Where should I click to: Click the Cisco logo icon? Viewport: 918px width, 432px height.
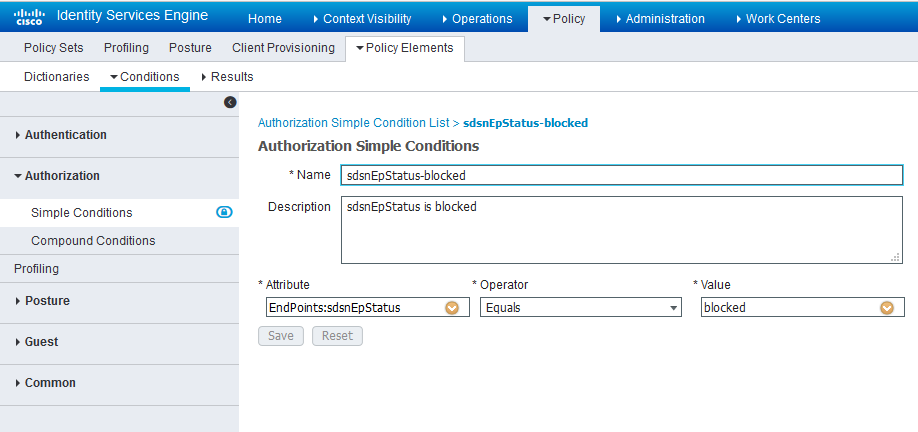tap(28, 17)
